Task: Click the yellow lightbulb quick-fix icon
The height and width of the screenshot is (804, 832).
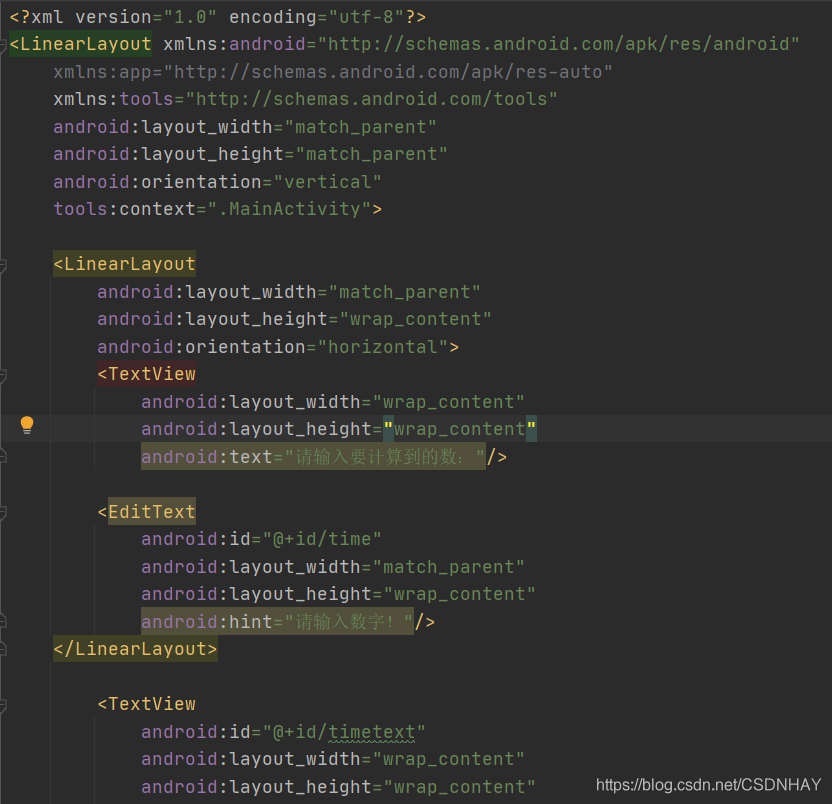Action: click(x=27, y=426)
